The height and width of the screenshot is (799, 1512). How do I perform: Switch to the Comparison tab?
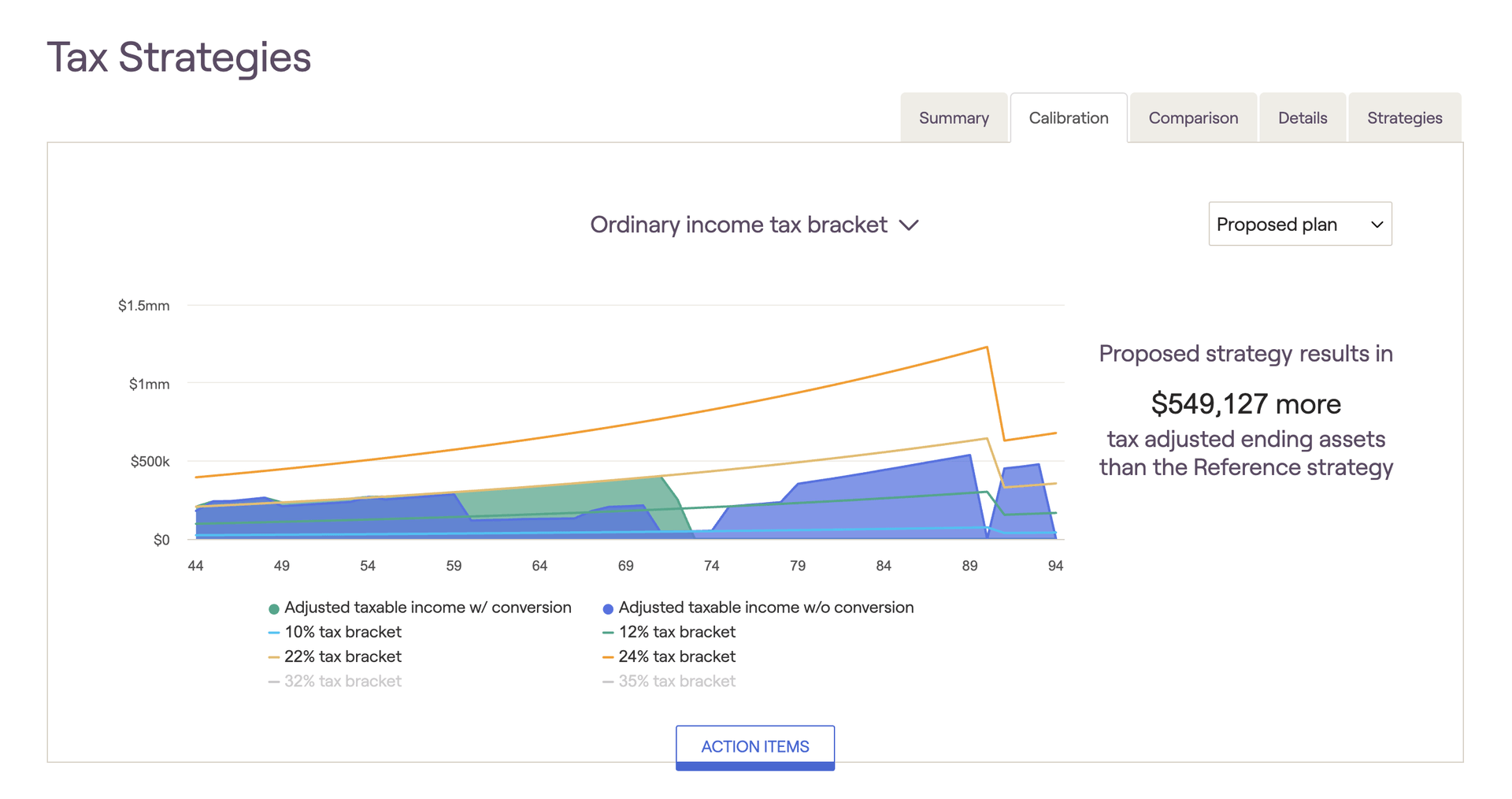point(1192,118)
